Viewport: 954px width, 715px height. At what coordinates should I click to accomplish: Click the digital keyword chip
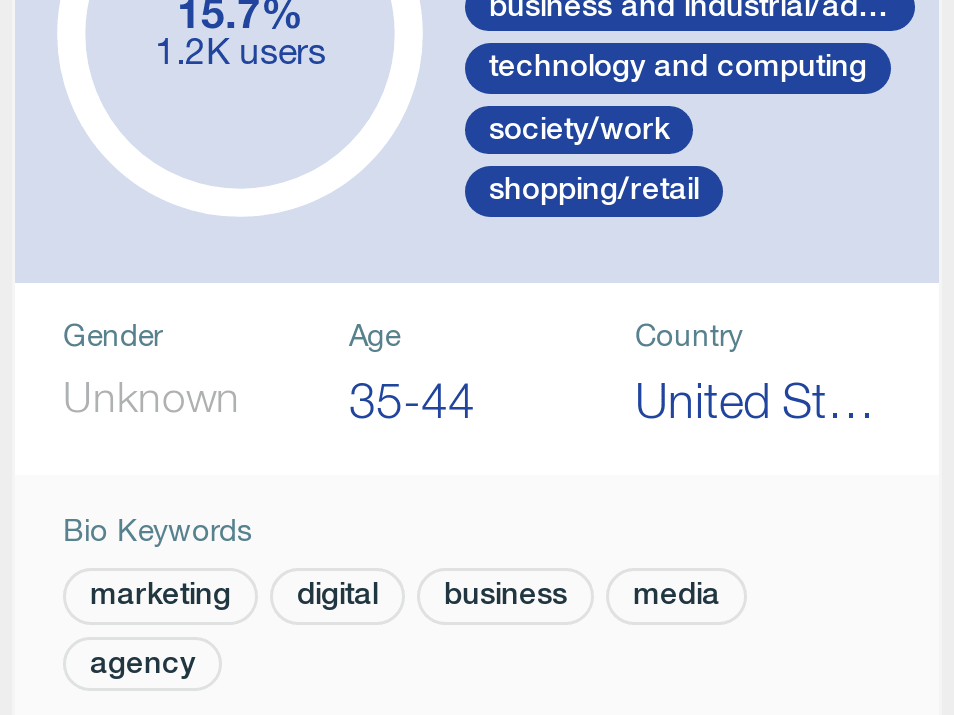[337, 596]
